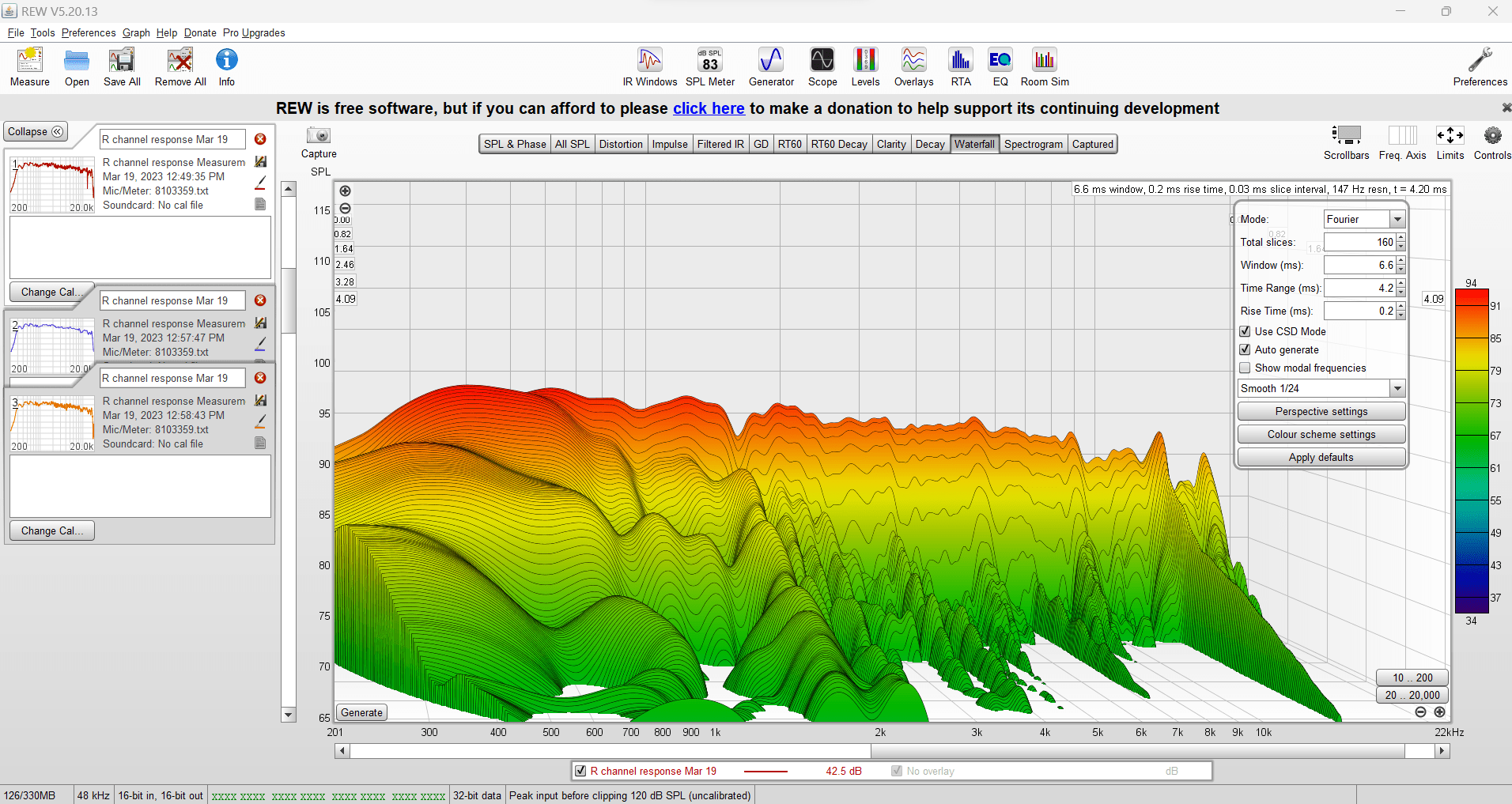This screenshot has width=1512, height=804.
Task: Remove measurement 1 with red X
Action: click(x=260, y=139)
